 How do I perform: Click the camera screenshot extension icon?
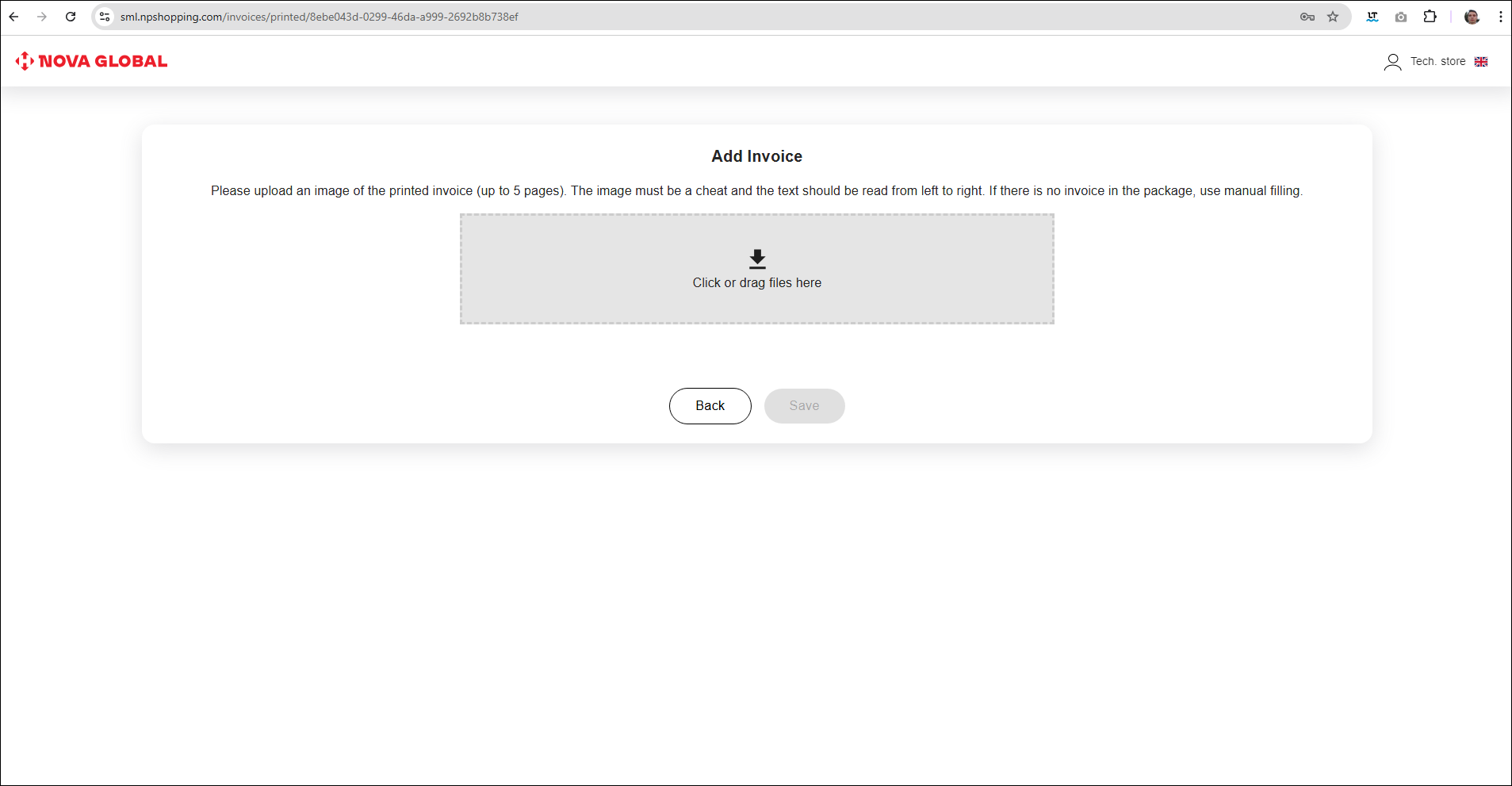(1401, 17)
